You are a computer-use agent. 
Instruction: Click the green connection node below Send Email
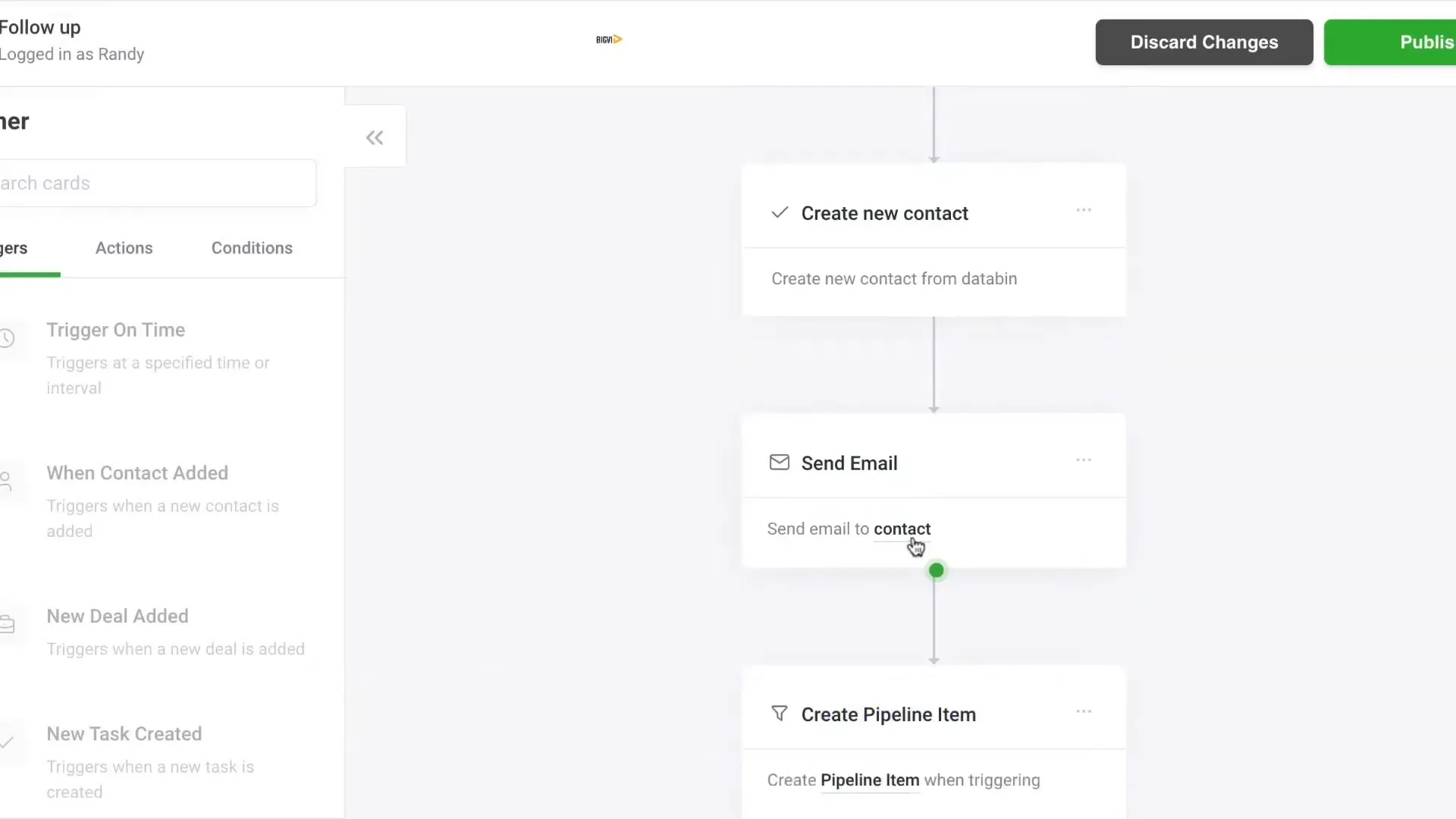935,570
